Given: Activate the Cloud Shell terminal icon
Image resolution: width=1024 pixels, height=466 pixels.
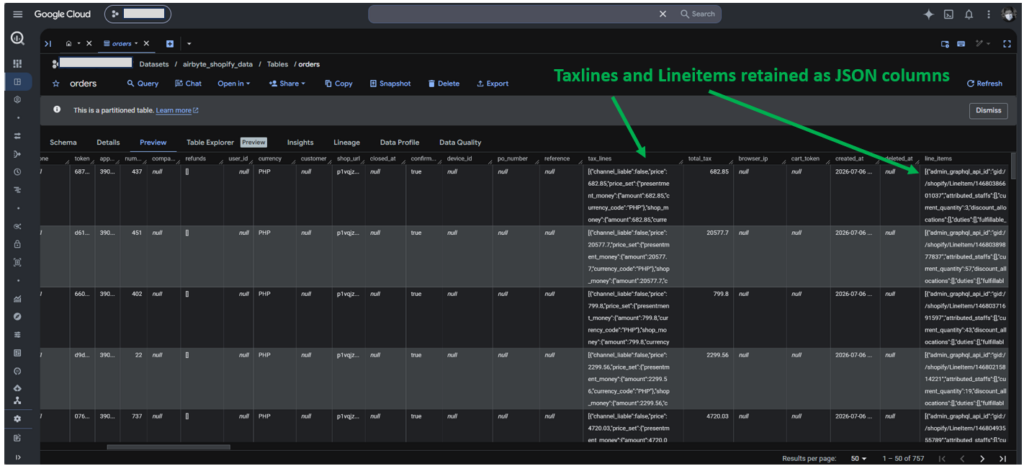Looking at the screenshot, I should (x=949, y=14).
